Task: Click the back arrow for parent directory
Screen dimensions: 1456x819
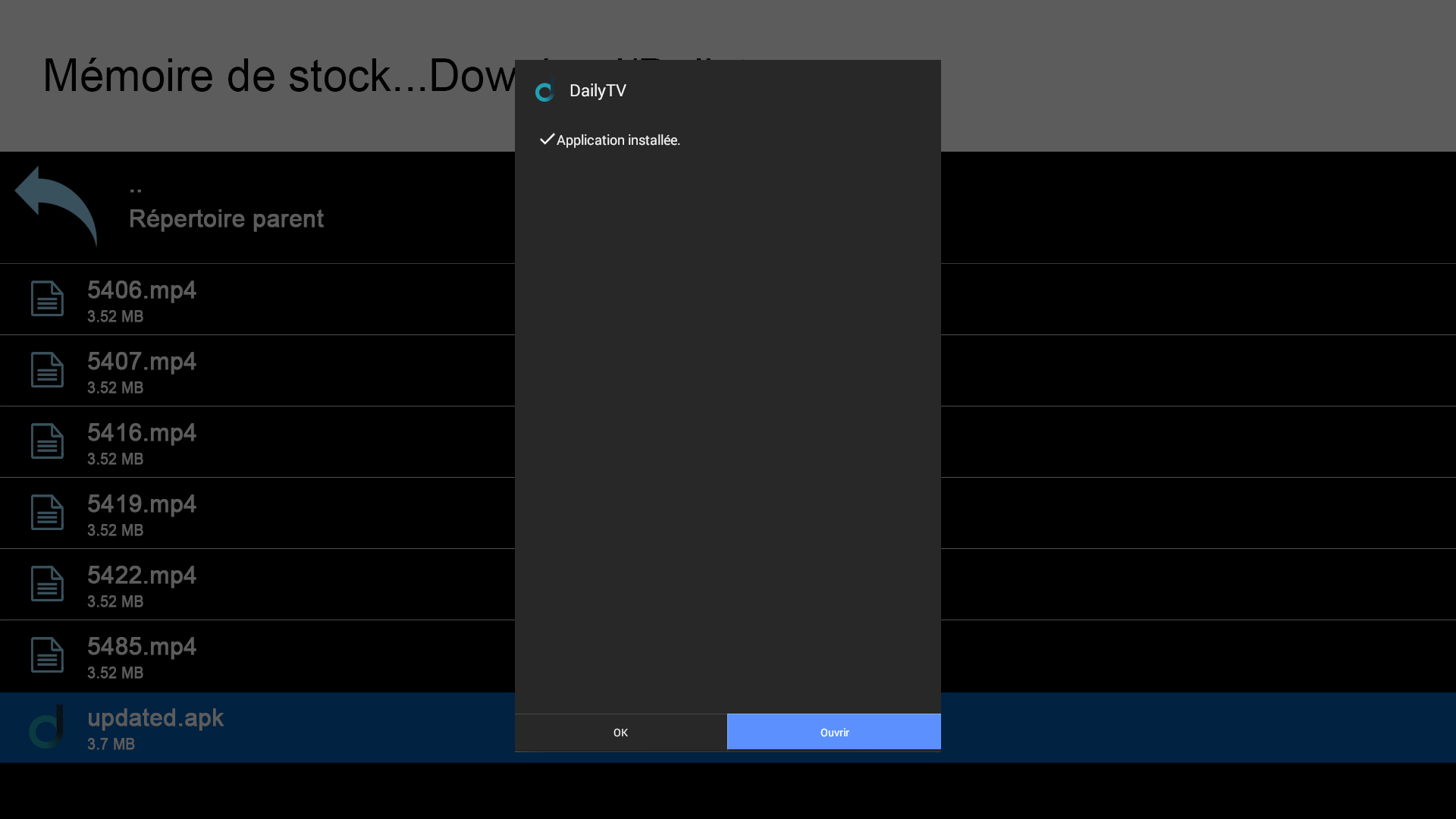Action: pos(56,206)
